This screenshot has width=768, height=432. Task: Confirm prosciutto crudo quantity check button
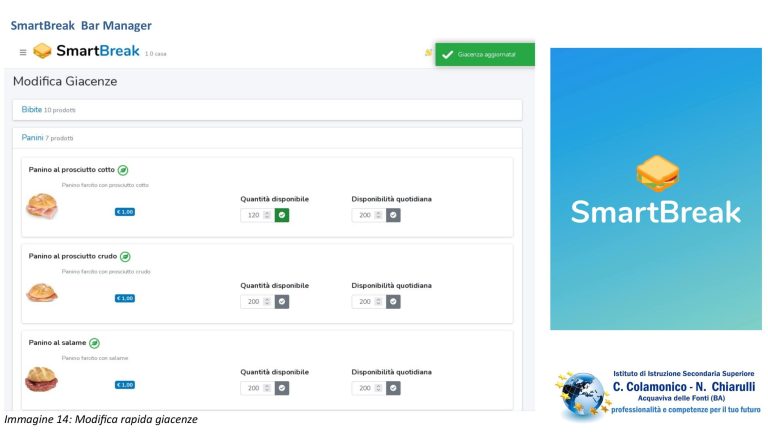(282, 302)
